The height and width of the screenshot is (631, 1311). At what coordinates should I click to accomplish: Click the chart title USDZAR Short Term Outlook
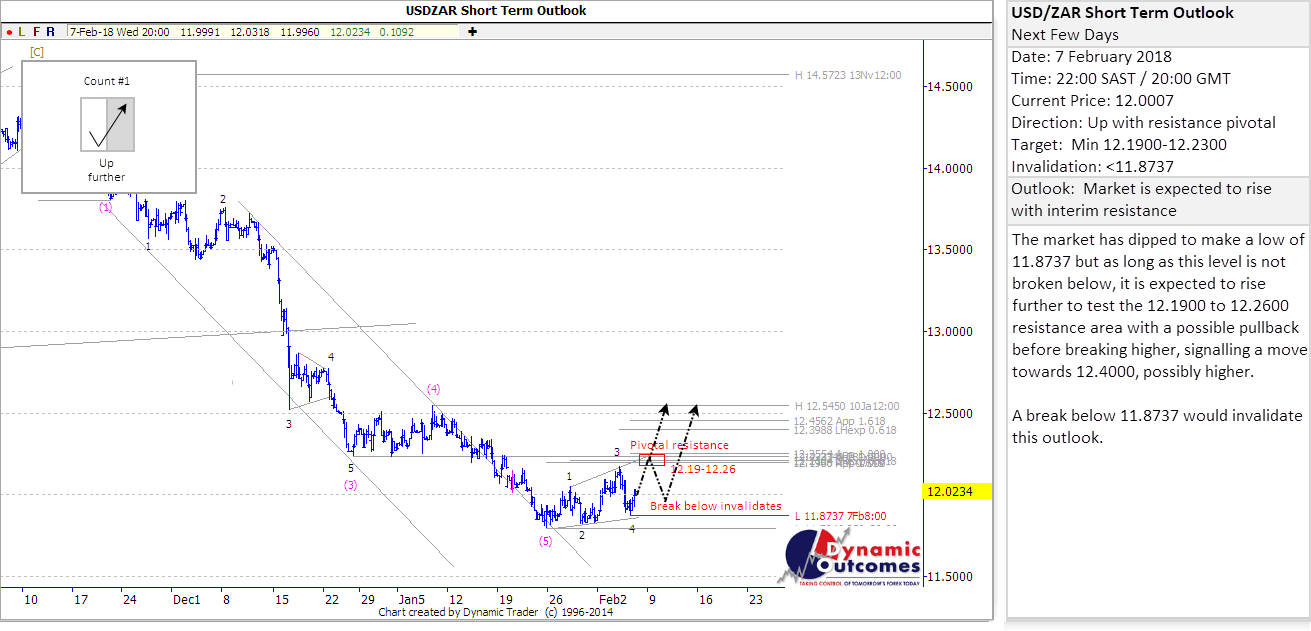pos(496,11)
